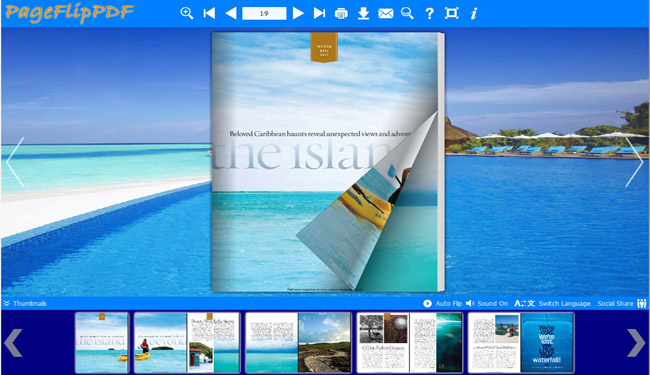Toggle fullscreen mode icon
The height and width of the screenshot is (375, 650).
click(x=451, y=13)
